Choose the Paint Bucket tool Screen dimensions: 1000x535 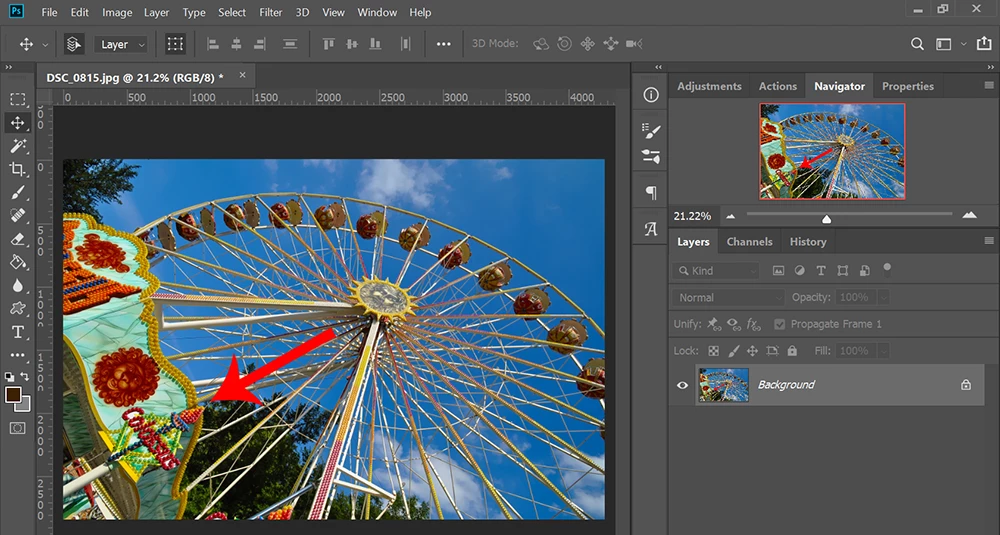[18, 262]
